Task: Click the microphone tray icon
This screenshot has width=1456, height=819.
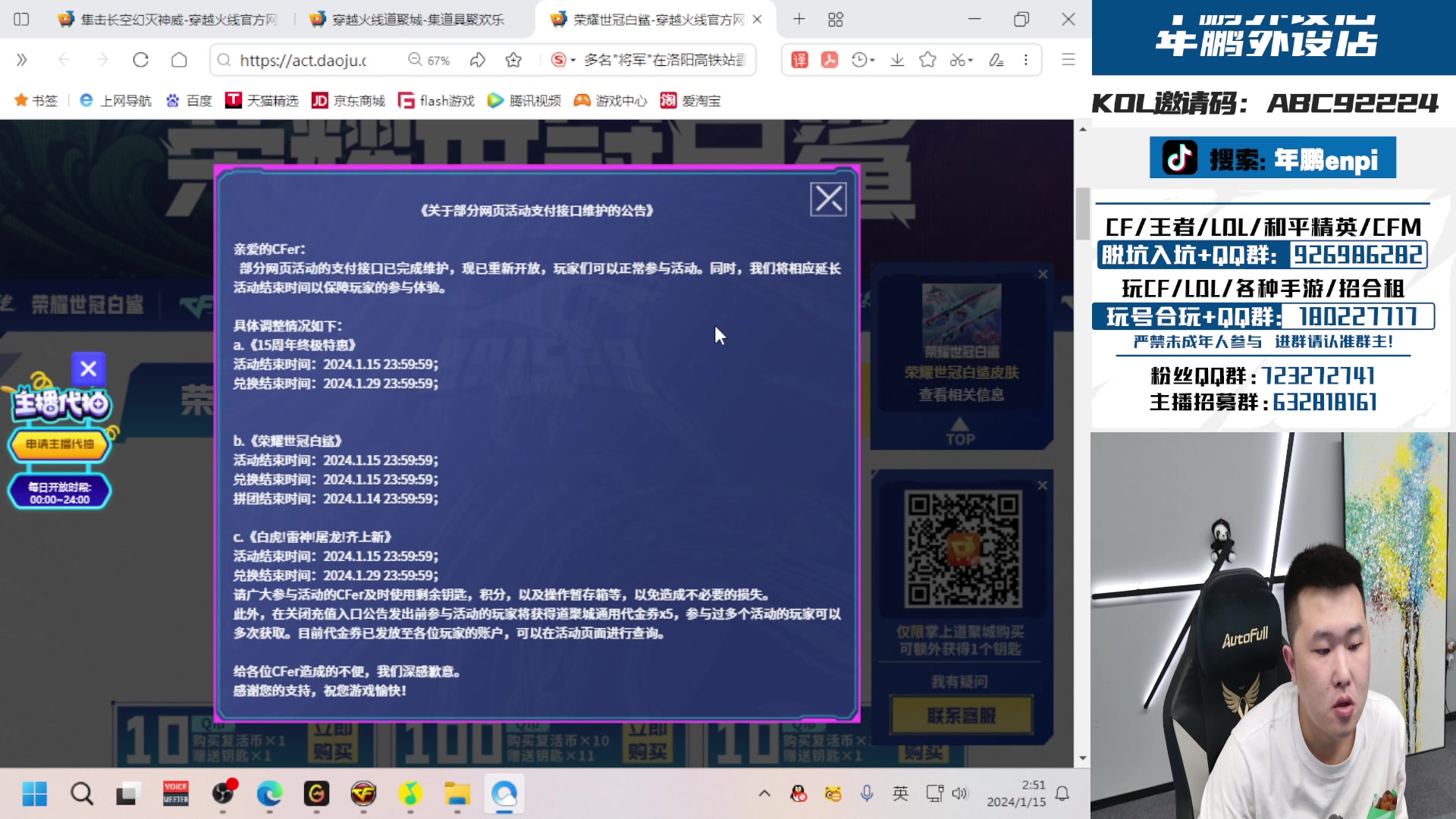Action: coord(867,794)
